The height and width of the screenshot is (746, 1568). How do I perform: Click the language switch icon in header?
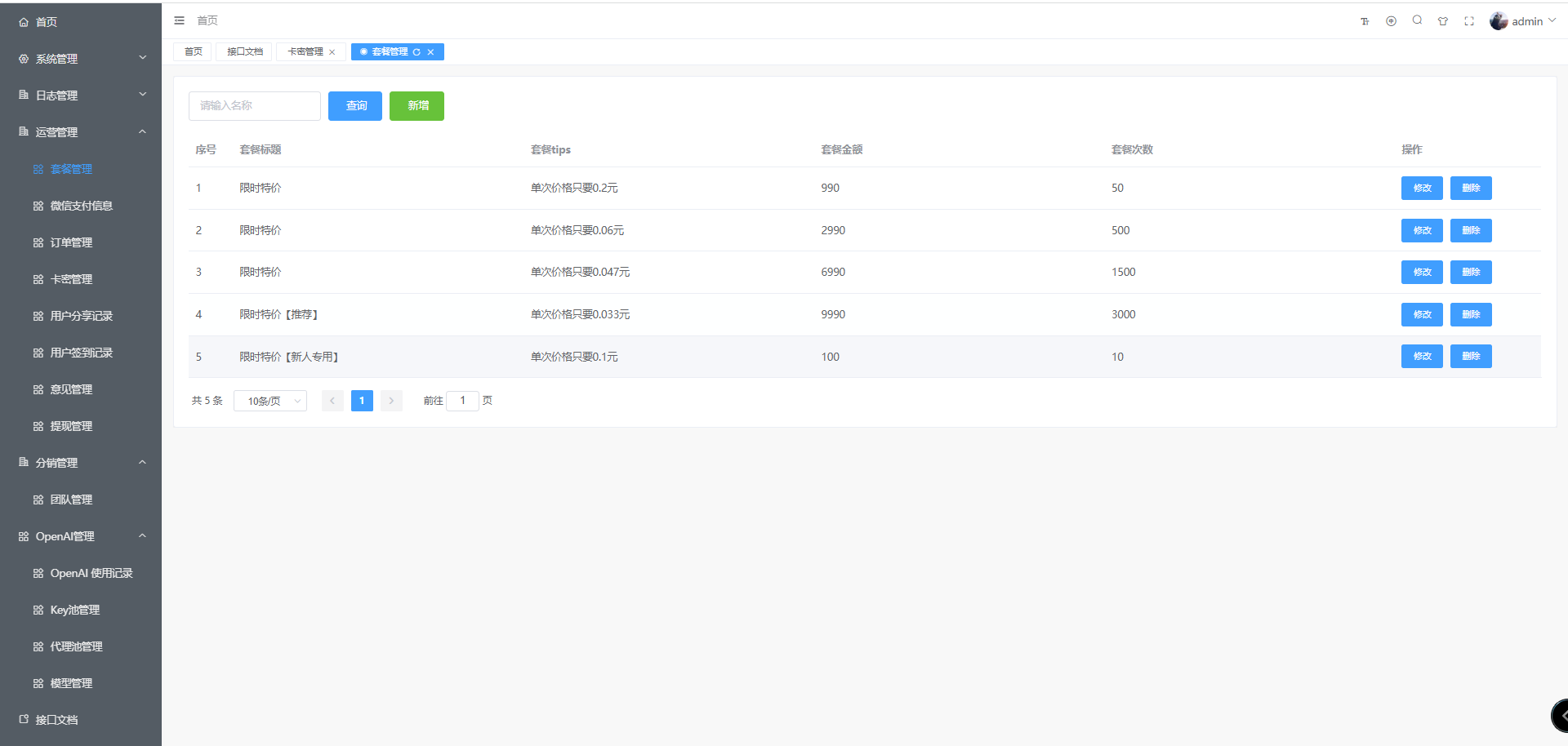1391,20
